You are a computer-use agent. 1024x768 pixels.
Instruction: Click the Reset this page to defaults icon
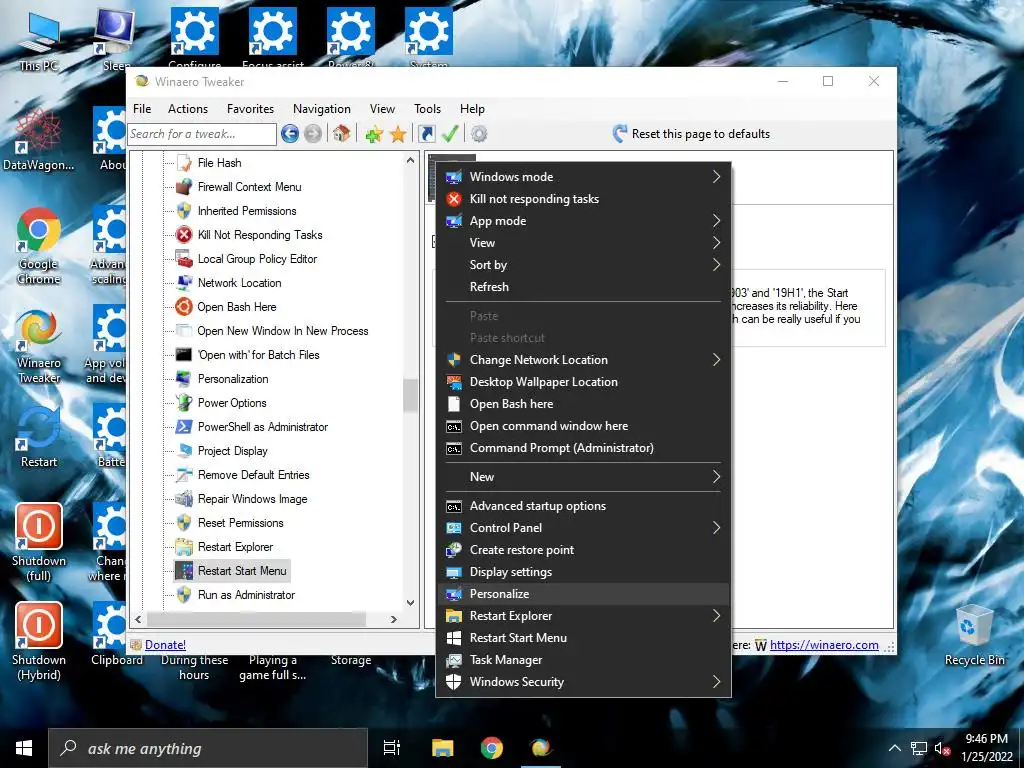[x=620, y=134]
